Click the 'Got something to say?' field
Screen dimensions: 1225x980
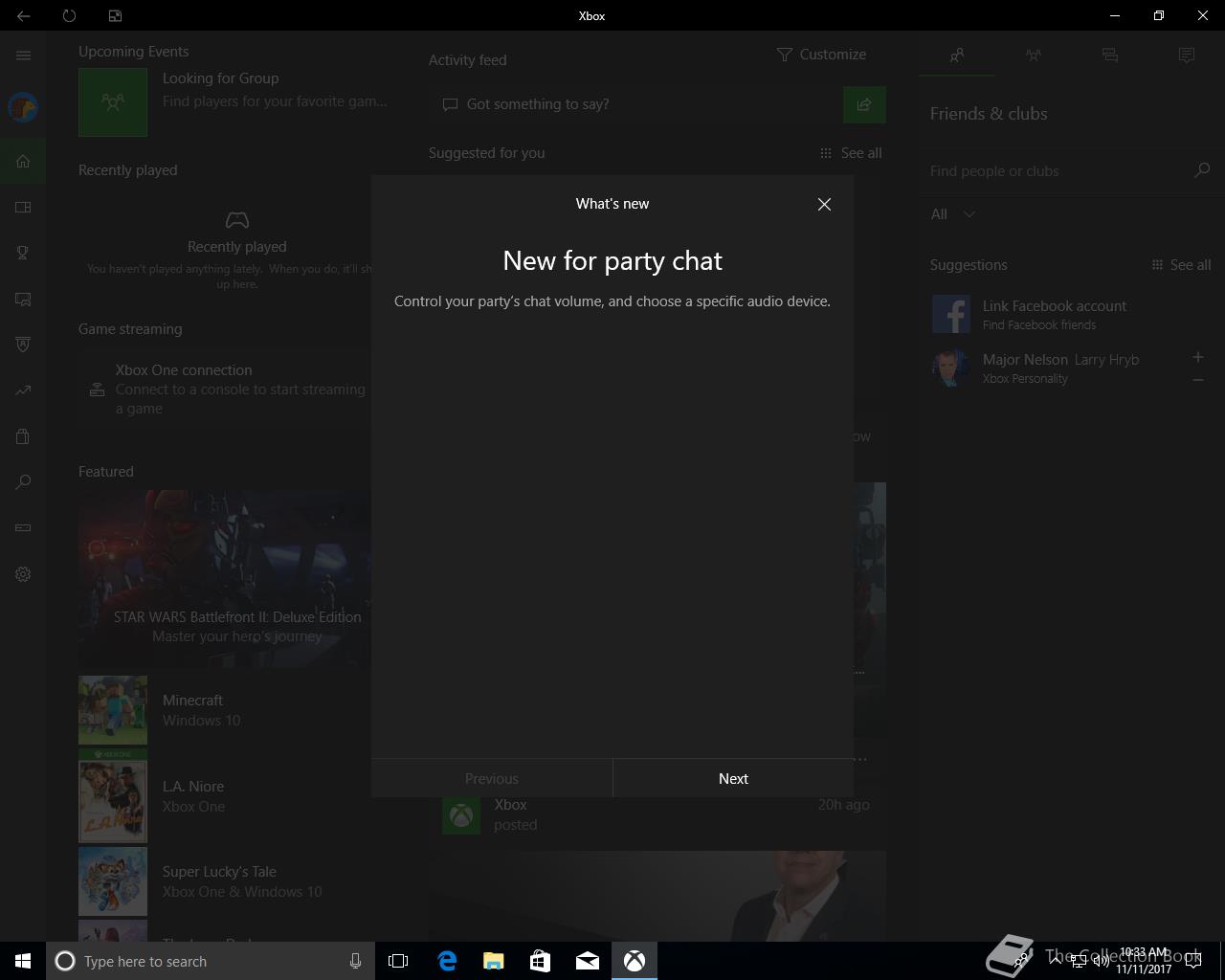635,104
